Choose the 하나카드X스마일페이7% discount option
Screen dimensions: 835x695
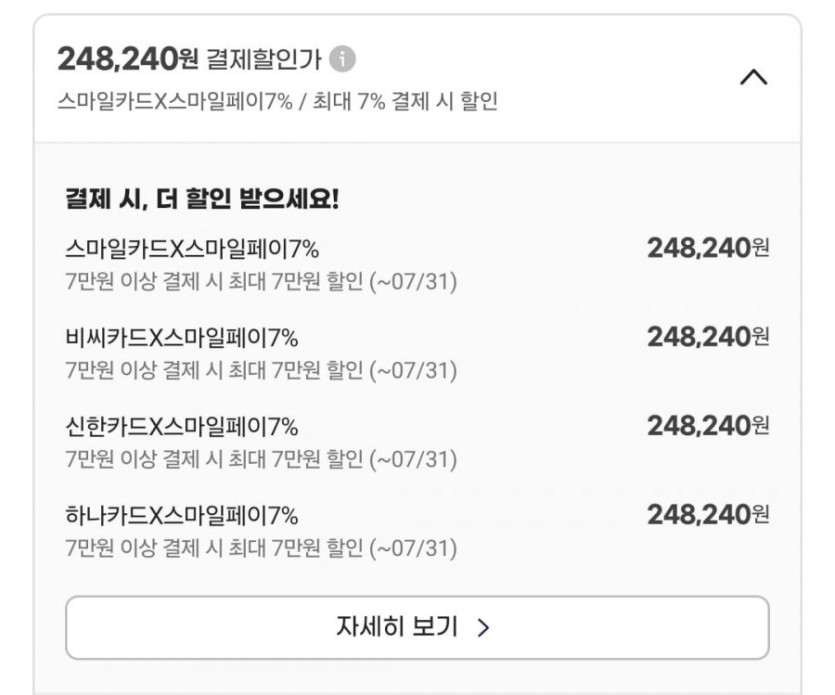pos(181,516)
